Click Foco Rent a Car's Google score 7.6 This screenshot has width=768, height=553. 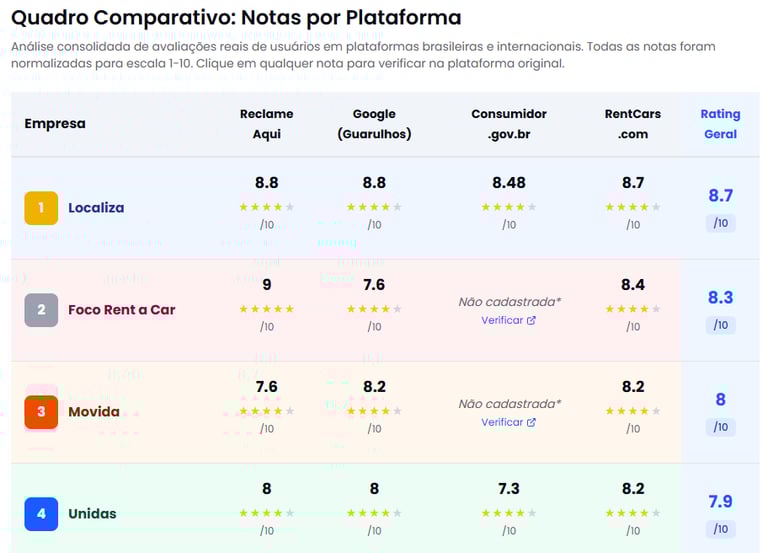(374, 285)
